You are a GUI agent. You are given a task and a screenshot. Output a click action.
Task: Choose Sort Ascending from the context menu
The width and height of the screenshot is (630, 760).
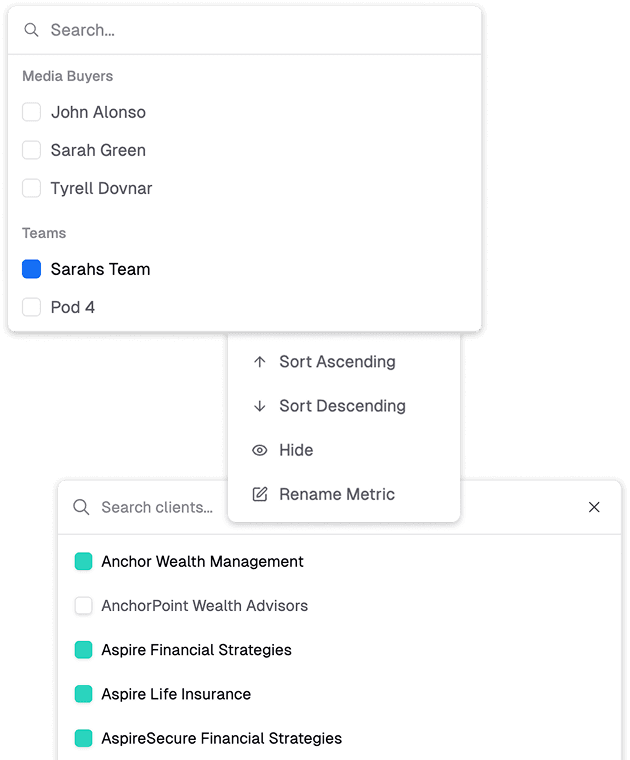[x=337, y=362]
